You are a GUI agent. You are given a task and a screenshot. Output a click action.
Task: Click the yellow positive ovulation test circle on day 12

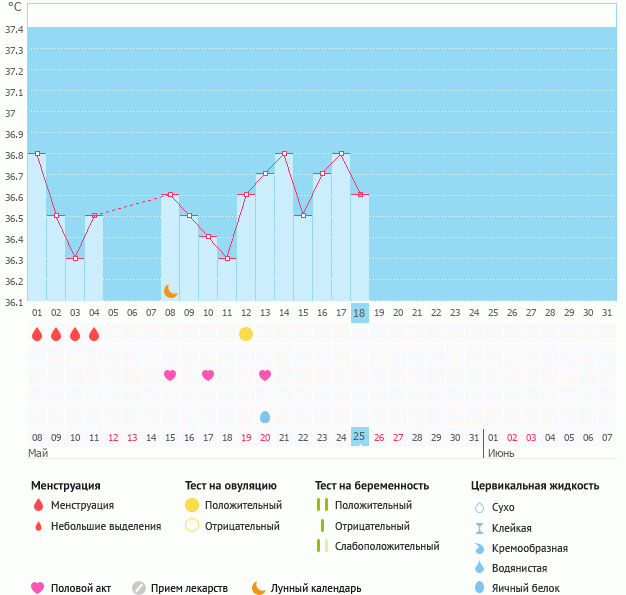[246, 334]
